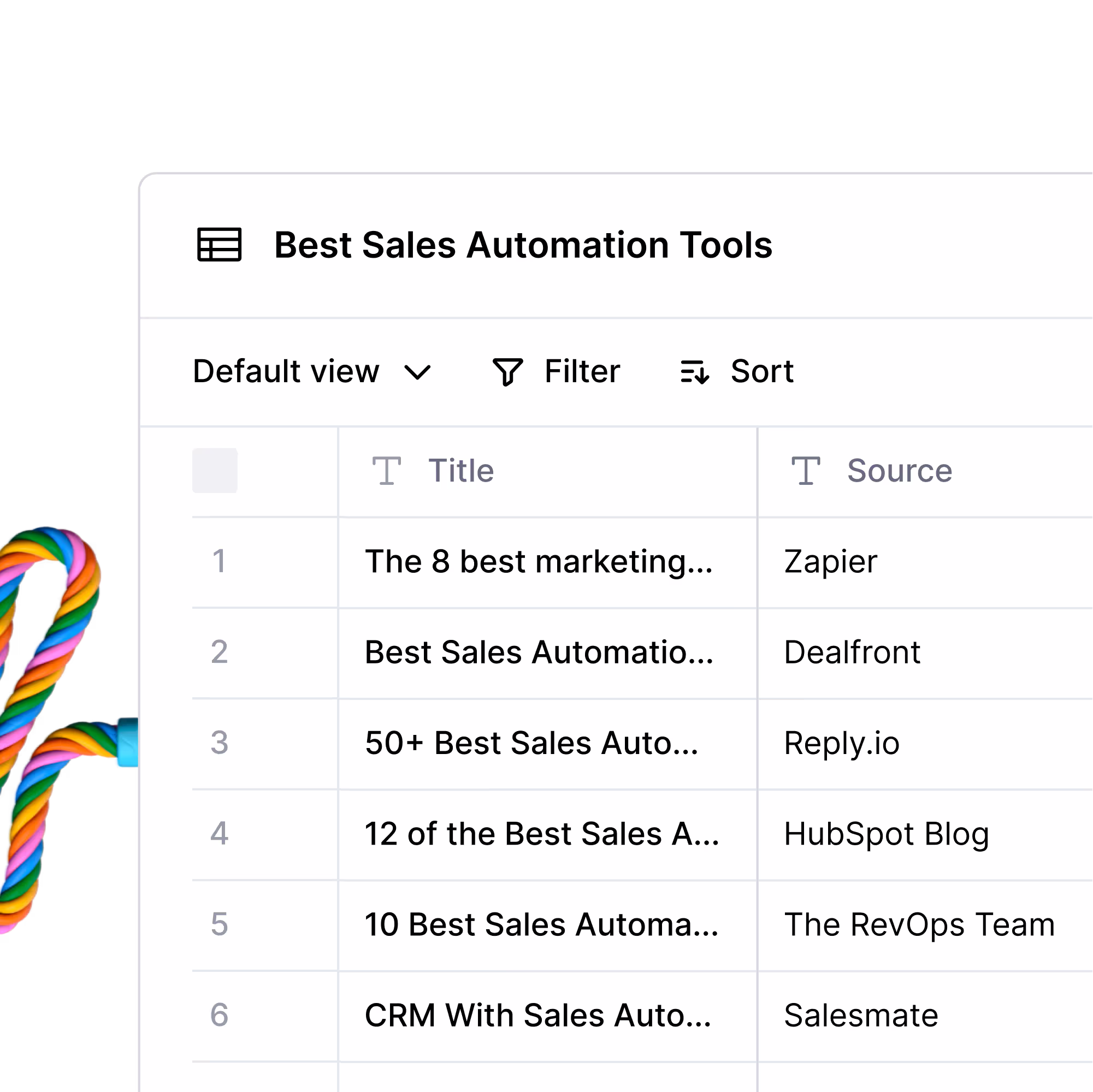
Task: Click the cell 'Best Sales Automatio...'
Action: click(548, 654)
